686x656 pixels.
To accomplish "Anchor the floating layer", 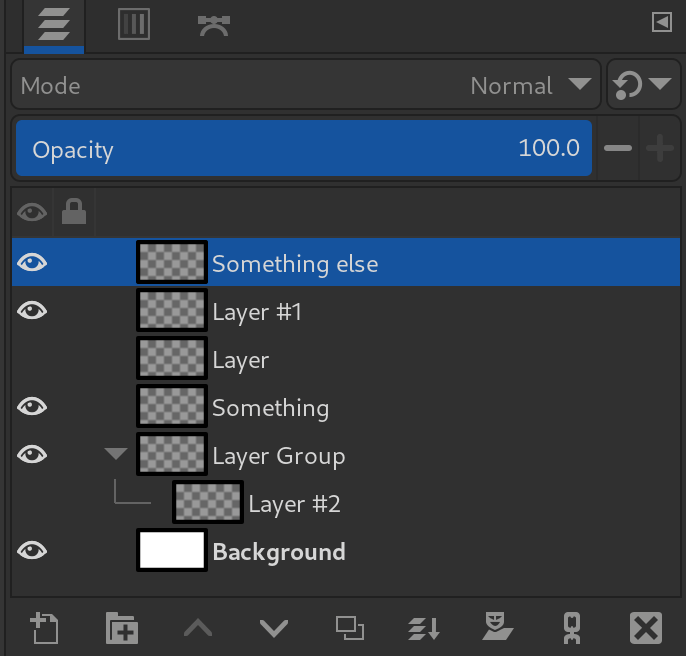I will pyautogui.click(x=572, y=628).
